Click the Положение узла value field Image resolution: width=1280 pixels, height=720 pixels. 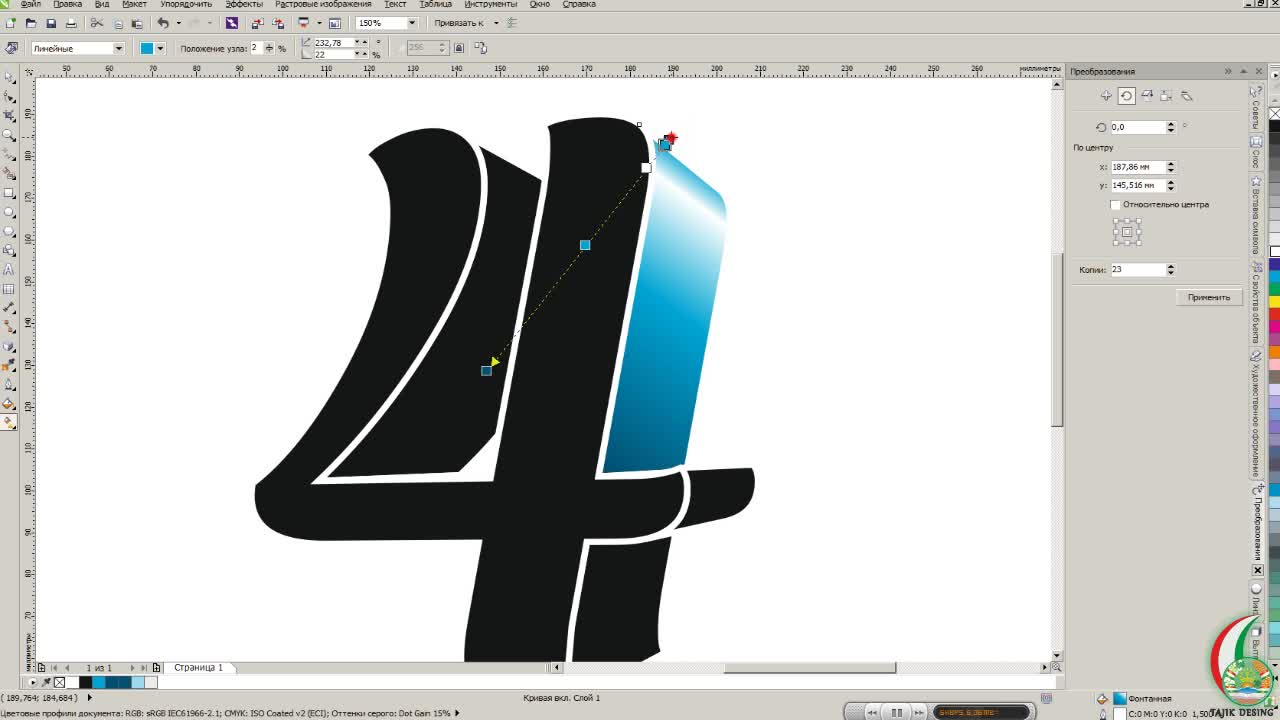[256, 48]
